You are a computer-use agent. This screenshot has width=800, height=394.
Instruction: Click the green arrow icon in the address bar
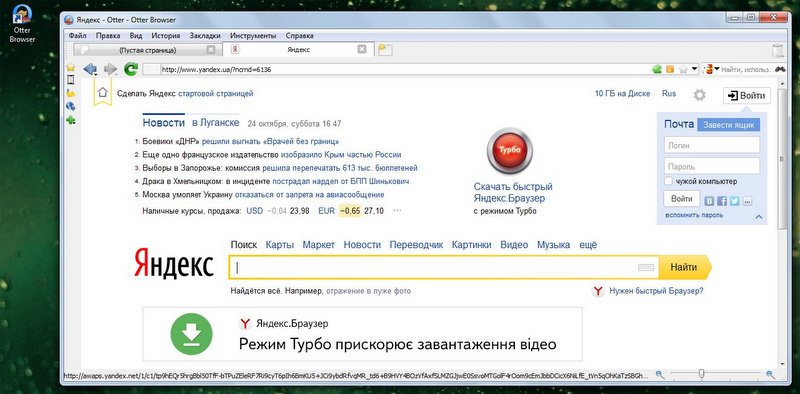click(657, 69)
